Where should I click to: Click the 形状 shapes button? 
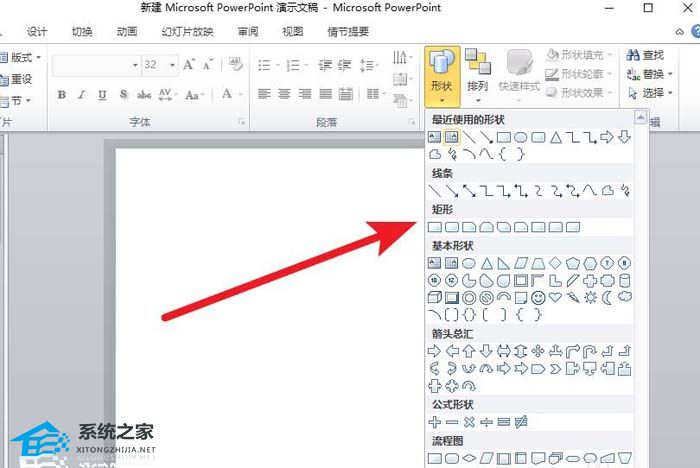coord(442,76)
